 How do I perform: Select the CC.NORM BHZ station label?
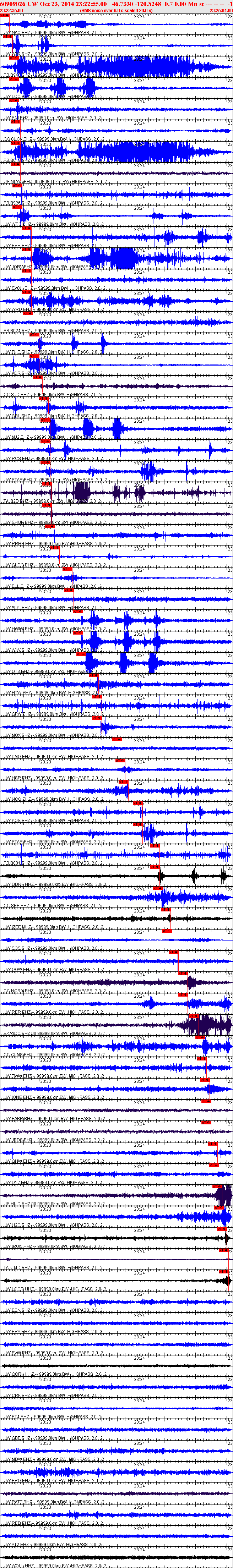pos(55,991)
